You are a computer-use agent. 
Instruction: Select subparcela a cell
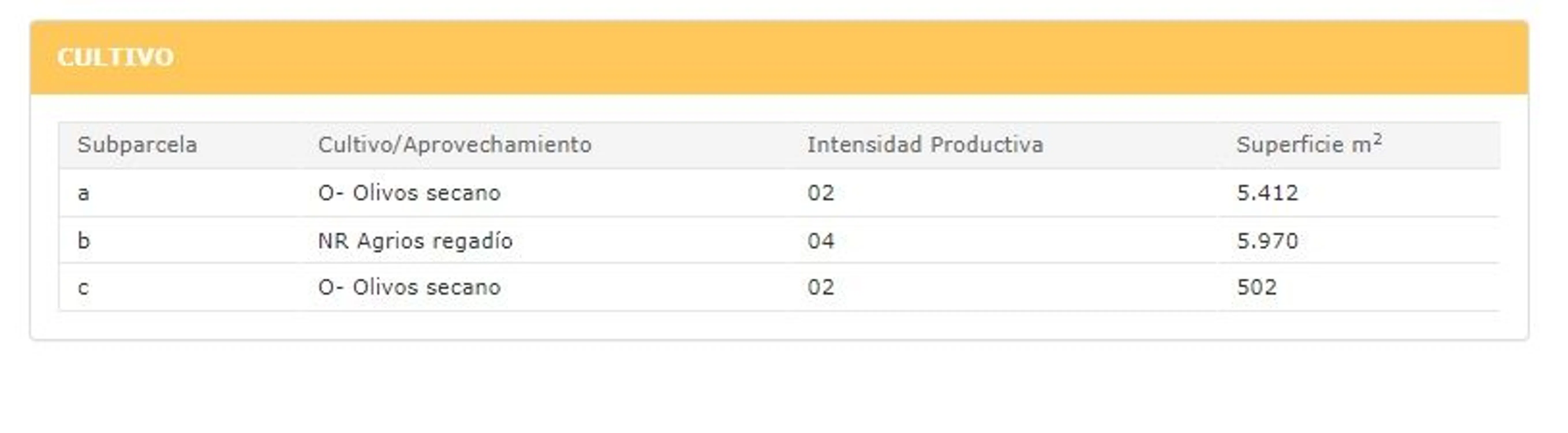pos(84,193)
